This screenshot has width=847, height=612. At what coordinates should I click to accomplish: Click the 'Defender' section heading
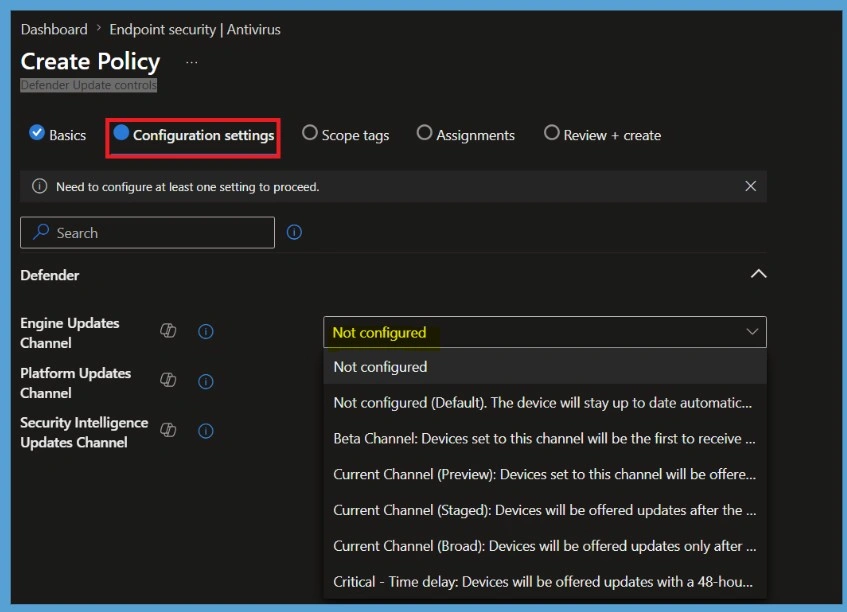click(50, 275)
